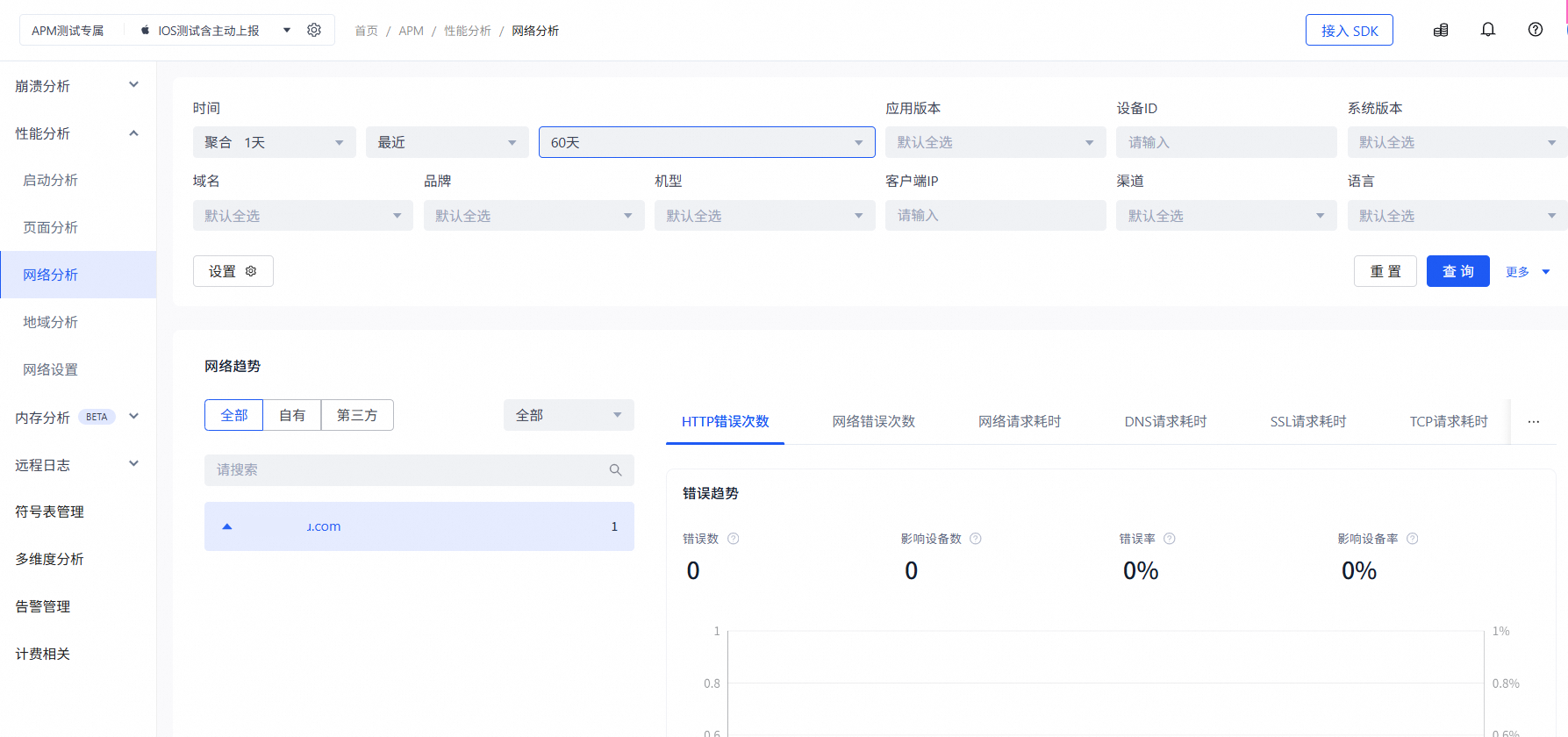Expand the 远程日志 sidebar section
1568x737 pixels.
[x=134, y=464]
